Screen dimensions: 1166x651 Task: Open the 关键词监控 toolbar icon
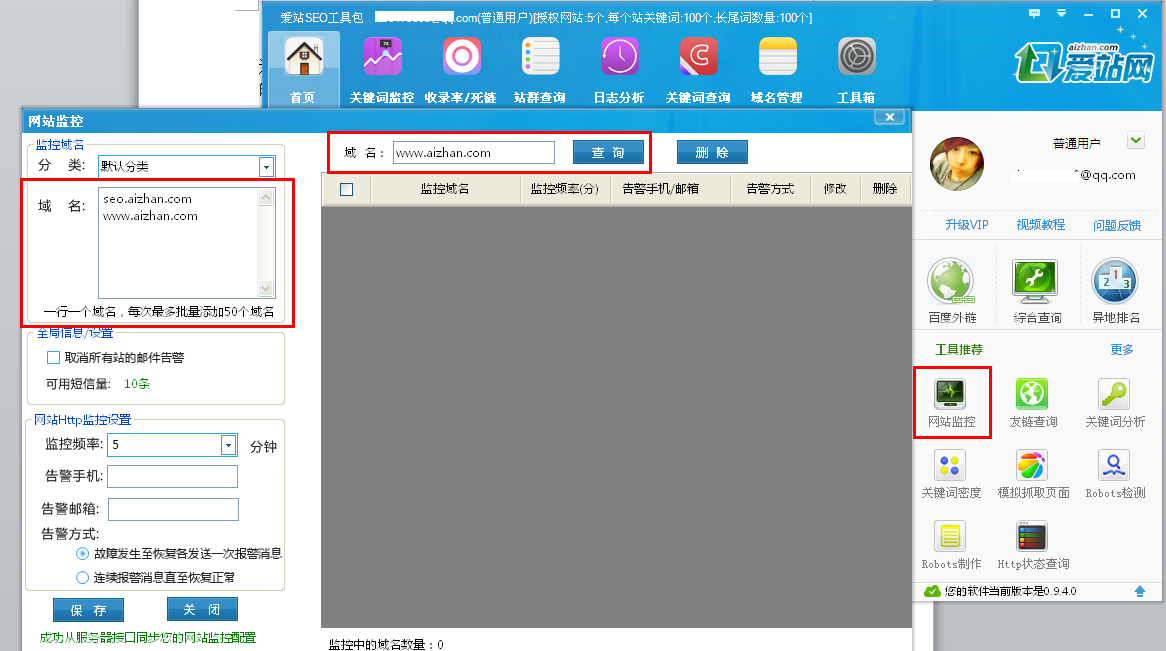382,57
